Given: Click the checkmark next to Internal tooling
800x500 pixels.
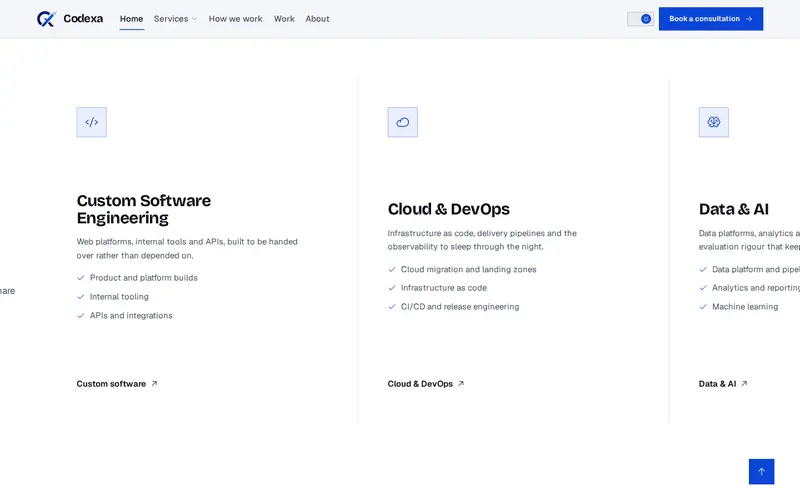Looking at the screenshot, I should click(x=81, y=297).
